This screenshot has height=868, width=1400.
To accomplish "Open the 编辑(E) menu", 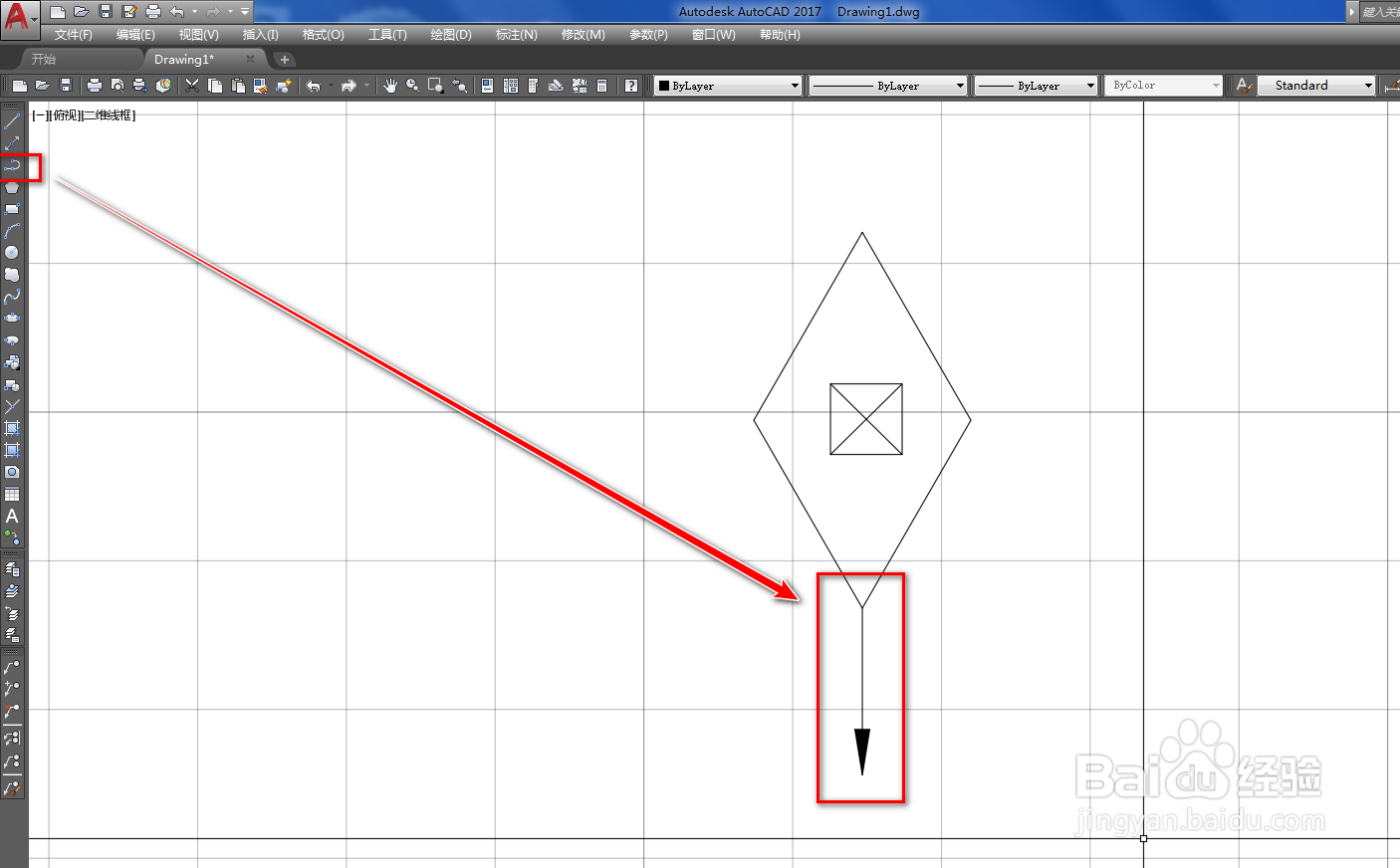I will tap(135, 35).
